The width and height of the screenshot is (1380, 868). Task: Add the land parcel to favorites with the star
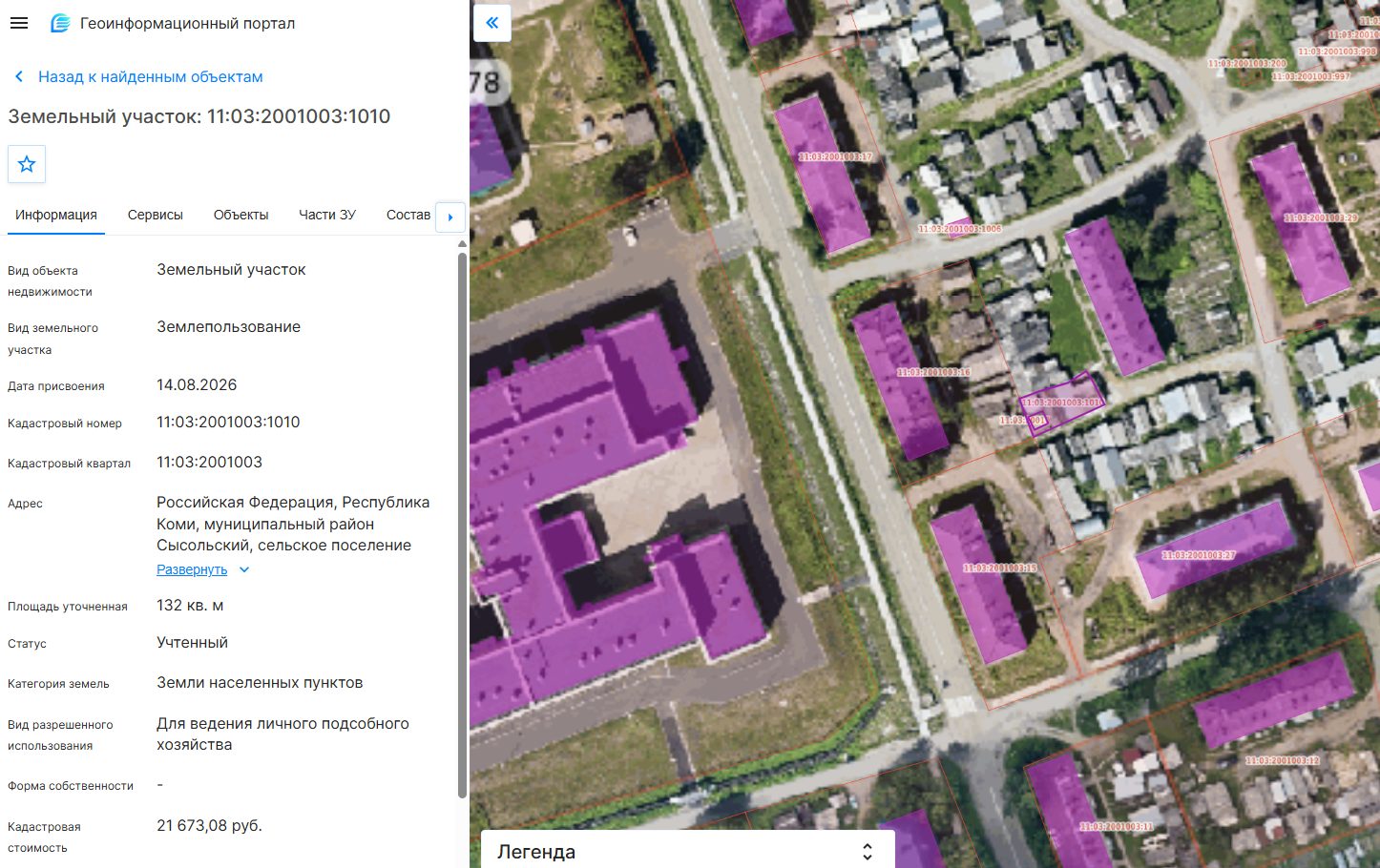[x=27, y=164]
